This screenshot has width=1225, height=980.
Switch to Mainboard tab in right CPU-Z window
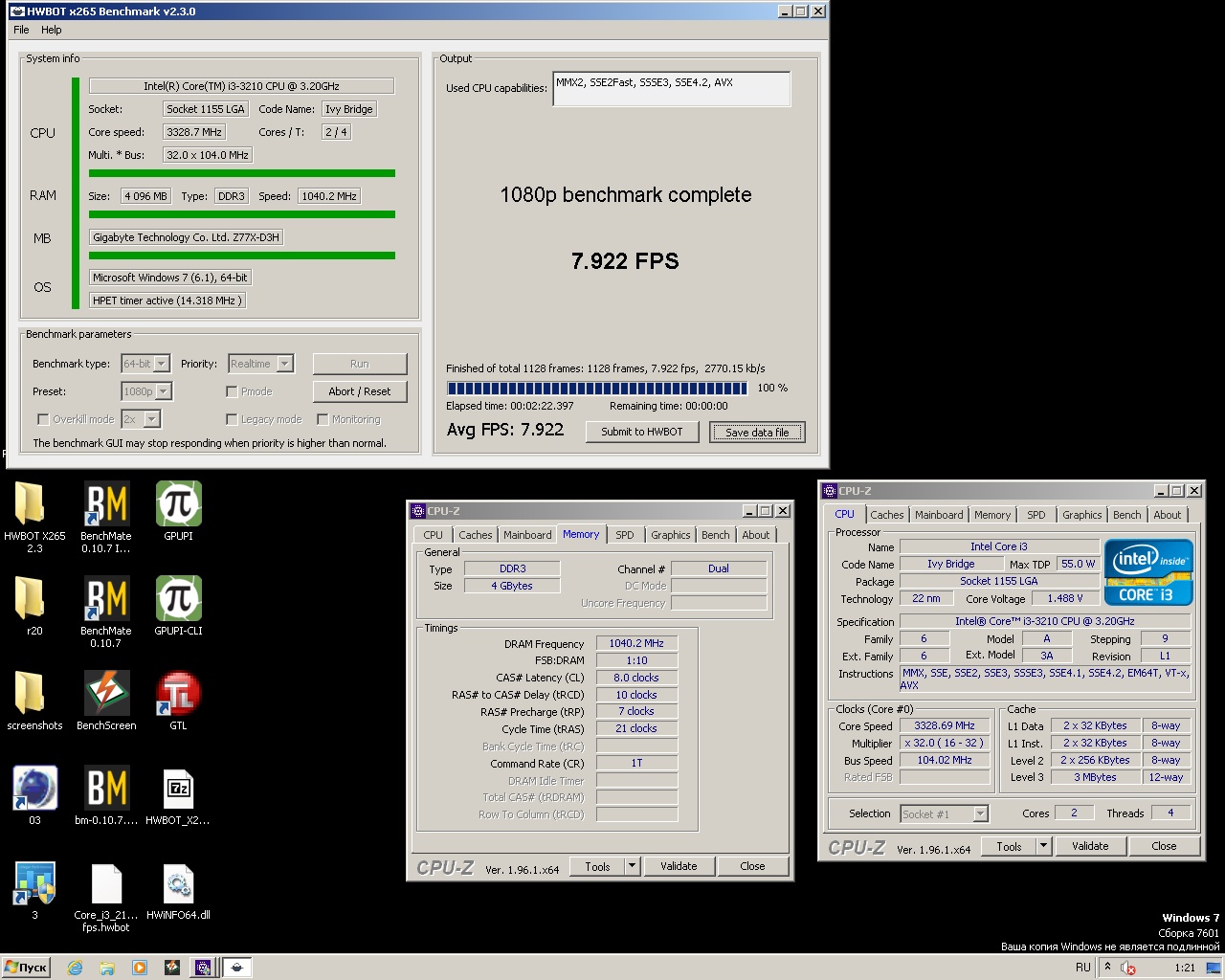pos(939,515)
